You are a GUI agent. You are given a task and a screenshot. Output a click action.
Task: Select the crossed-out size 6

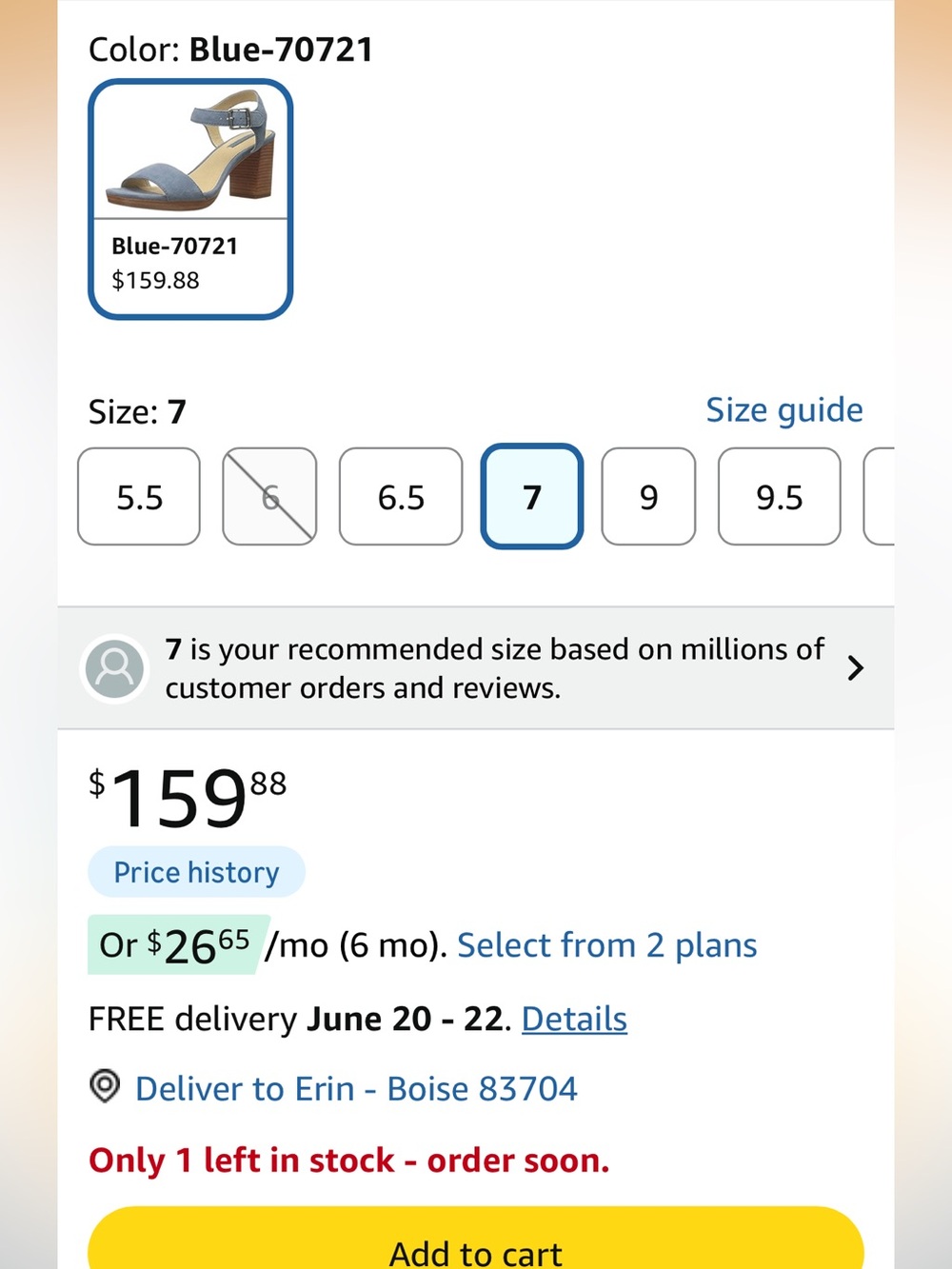click(x=269, y=497)
